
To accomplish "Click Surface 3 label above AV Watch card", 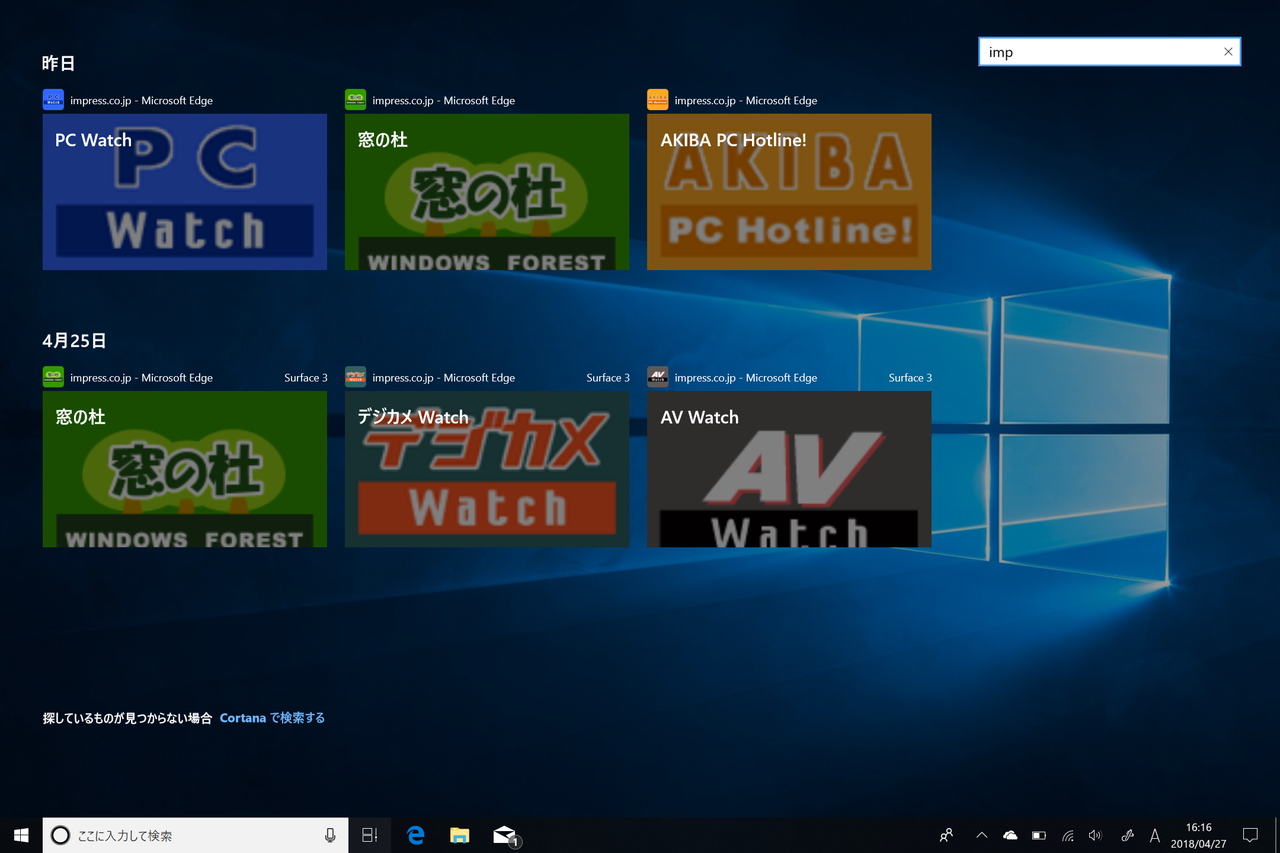I will [910, 378].
